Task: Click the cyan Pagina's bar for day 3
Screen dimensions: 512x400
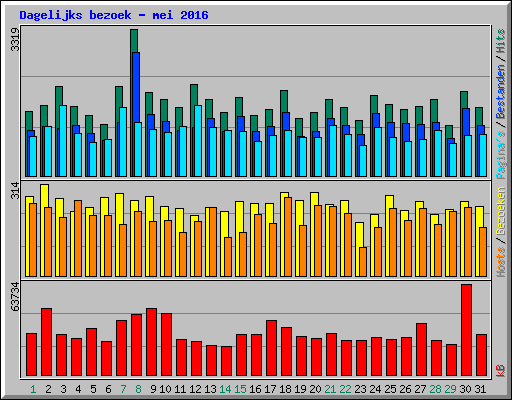Action: point(63,141)
